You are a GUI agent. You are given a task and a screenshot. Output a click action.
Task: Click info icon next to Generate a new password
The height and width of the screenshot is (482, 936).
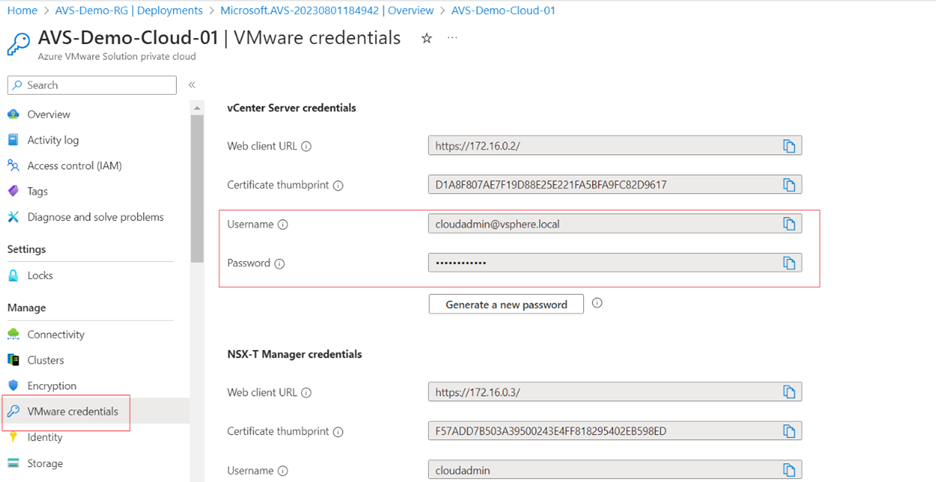[x=597, y=303]
